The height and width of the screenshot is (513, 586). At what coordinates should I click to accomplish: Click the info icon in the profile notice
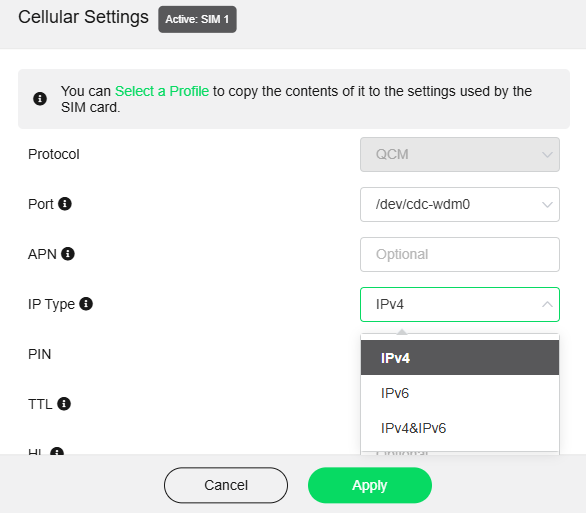[40, 99]
